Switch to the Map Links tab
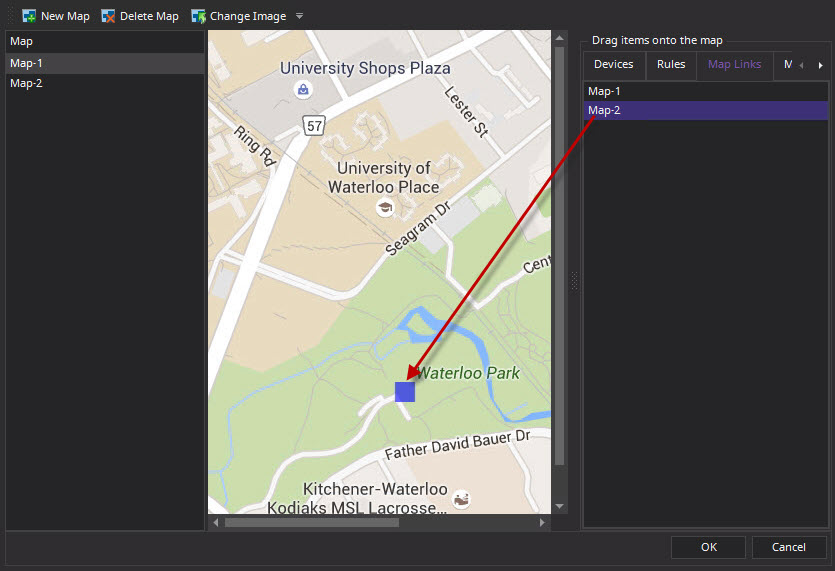 (734, 64)
